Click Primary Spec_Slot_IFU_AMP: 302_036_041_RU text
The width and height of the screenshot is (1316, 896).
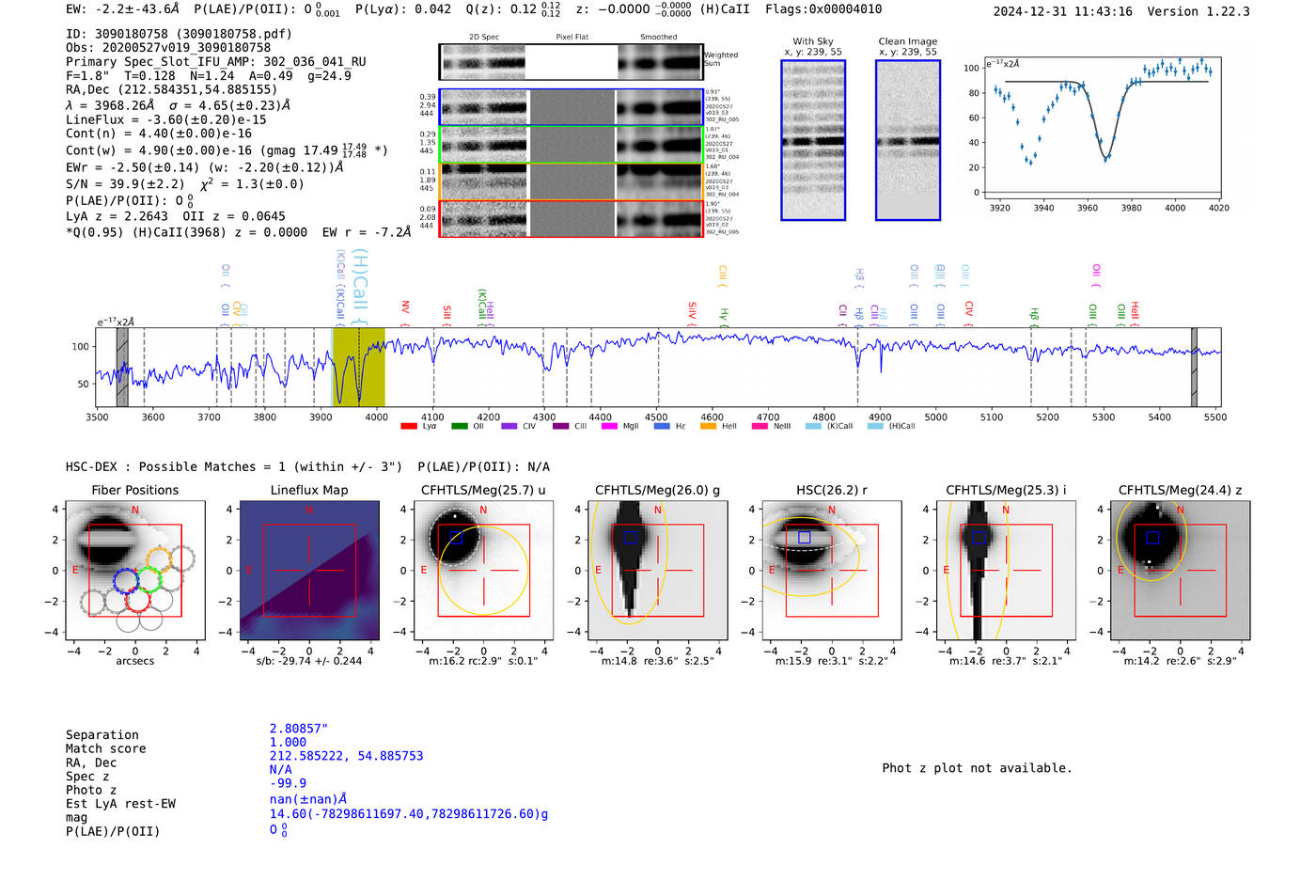coord(216,61)
